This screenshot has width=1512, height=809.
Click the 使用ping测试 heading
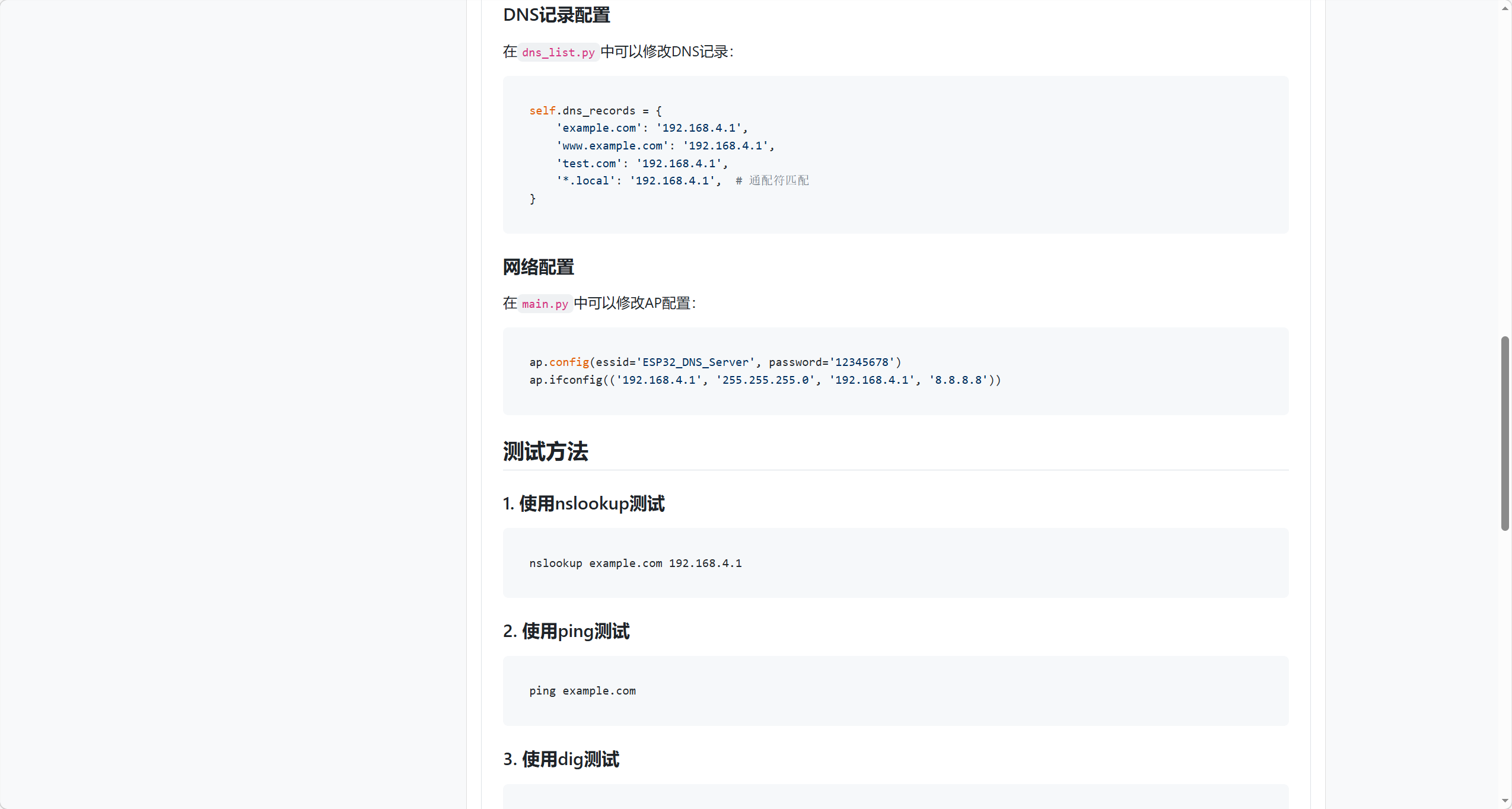pyautogui.click(x=566, y=631)
